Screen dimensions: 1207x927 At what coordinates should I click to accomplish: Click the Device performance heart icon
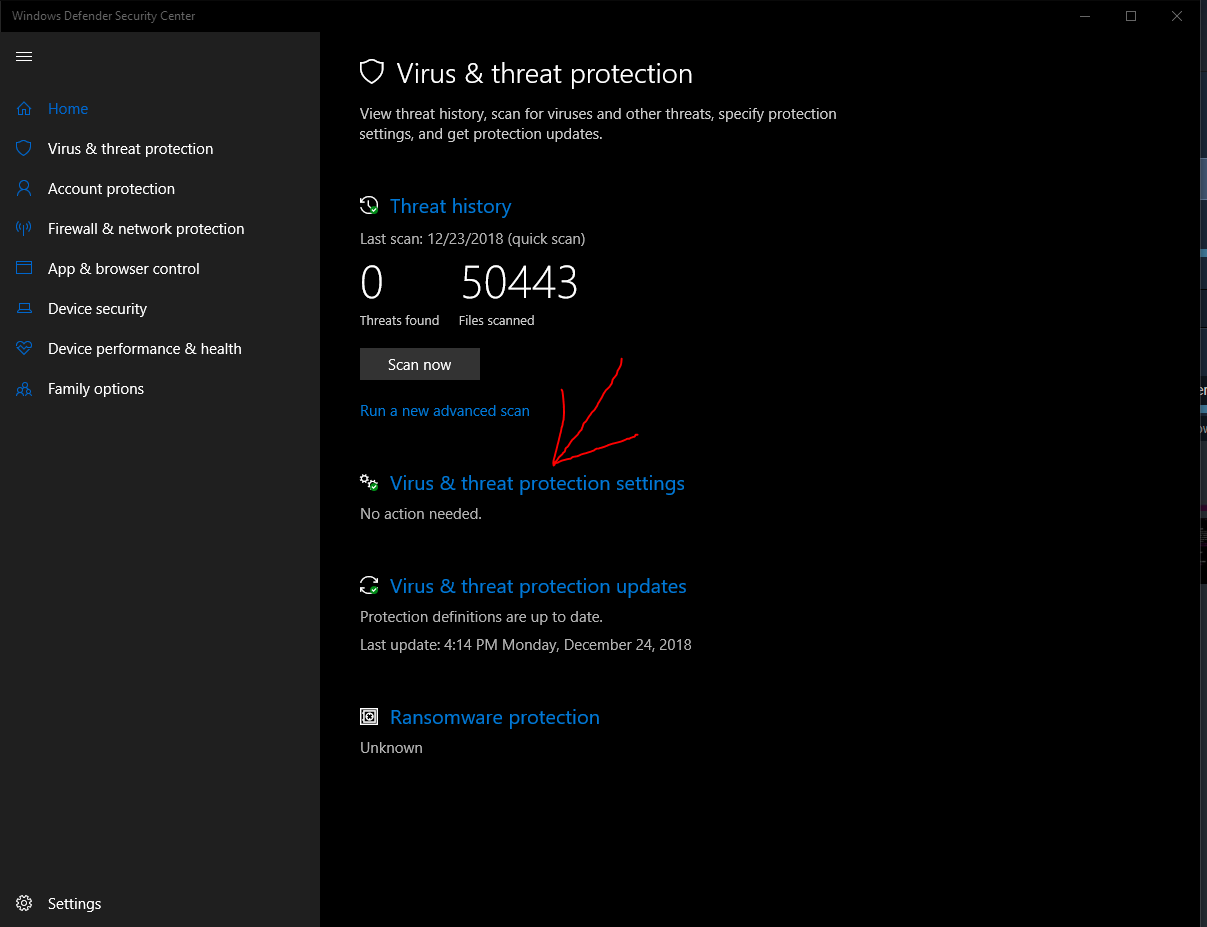pos(24,349)
